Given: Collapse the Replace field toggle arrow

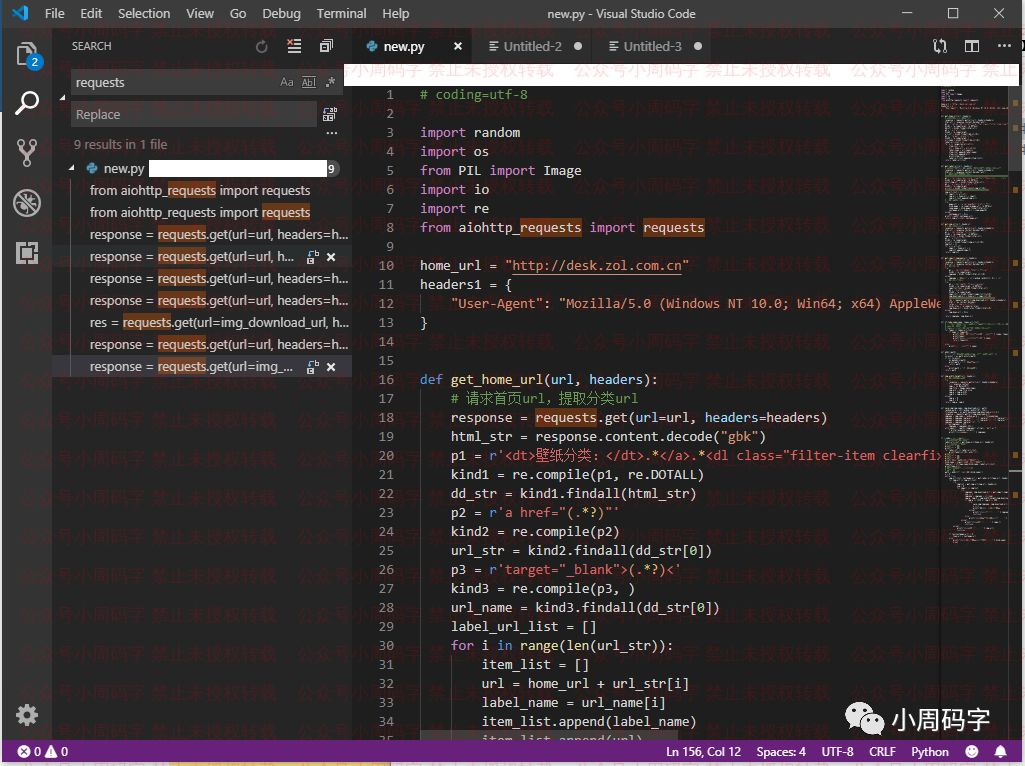Looking at the screenshot, I should tap(62, 98).
